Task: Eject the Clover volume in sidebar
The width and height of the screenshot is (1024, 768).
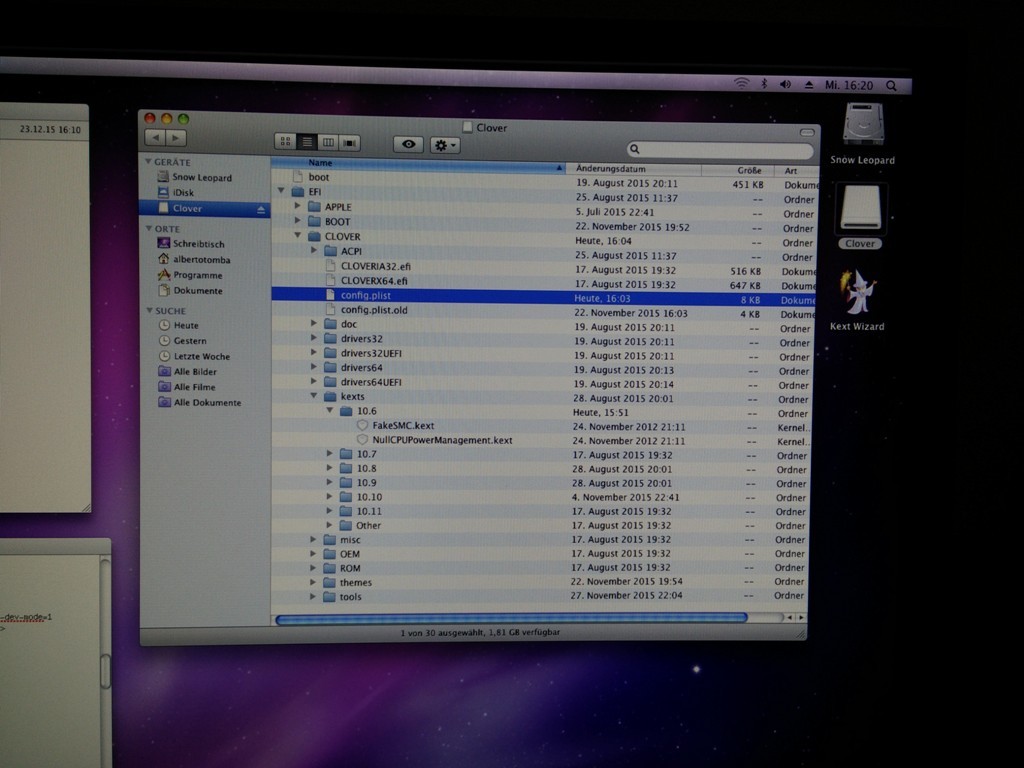Action: tap(262, 209)
